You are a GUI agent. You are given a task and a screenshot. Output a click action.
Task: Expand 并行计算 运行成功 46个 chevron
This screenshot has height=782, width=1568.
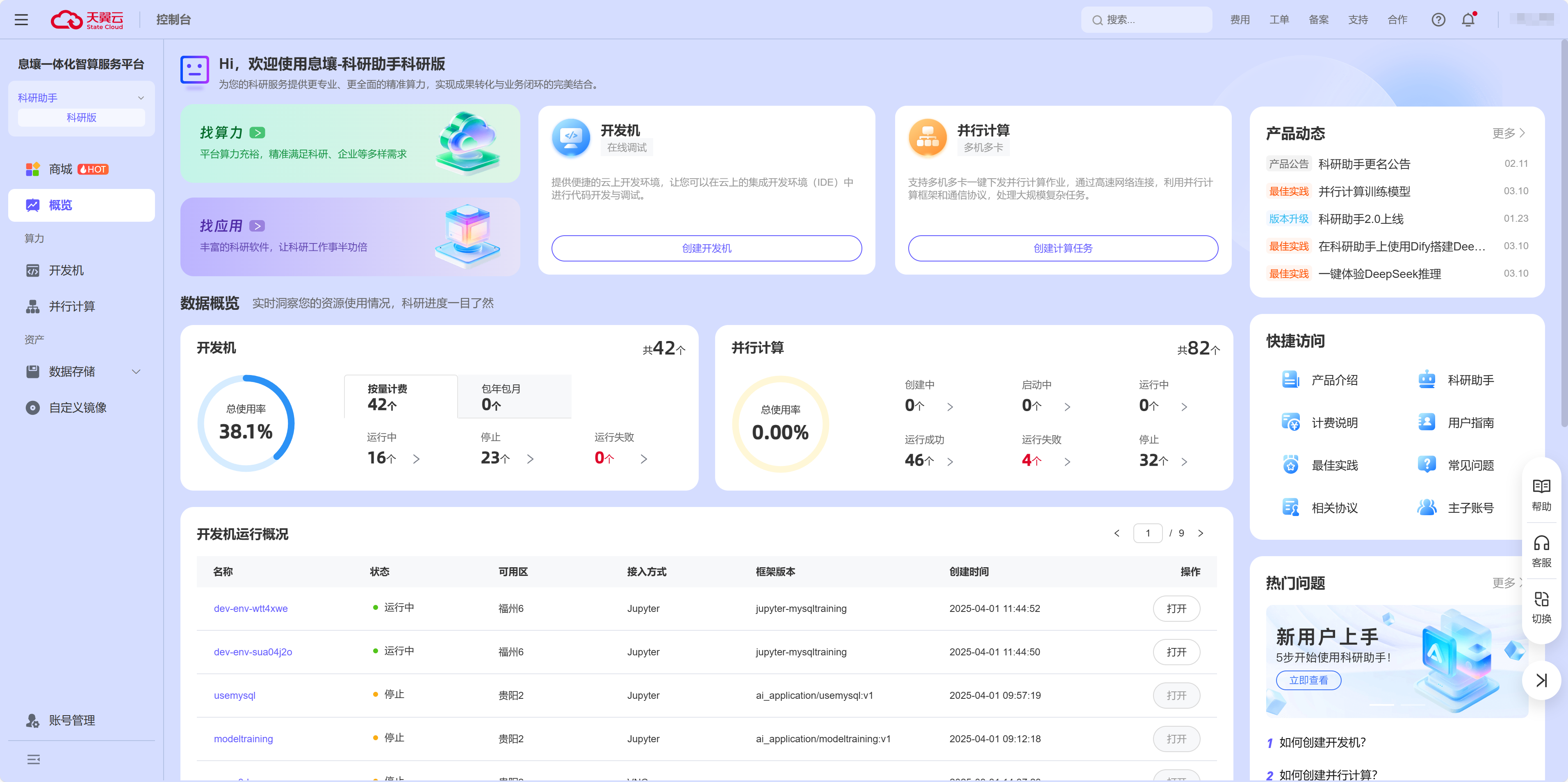click(x=950, y=462)
